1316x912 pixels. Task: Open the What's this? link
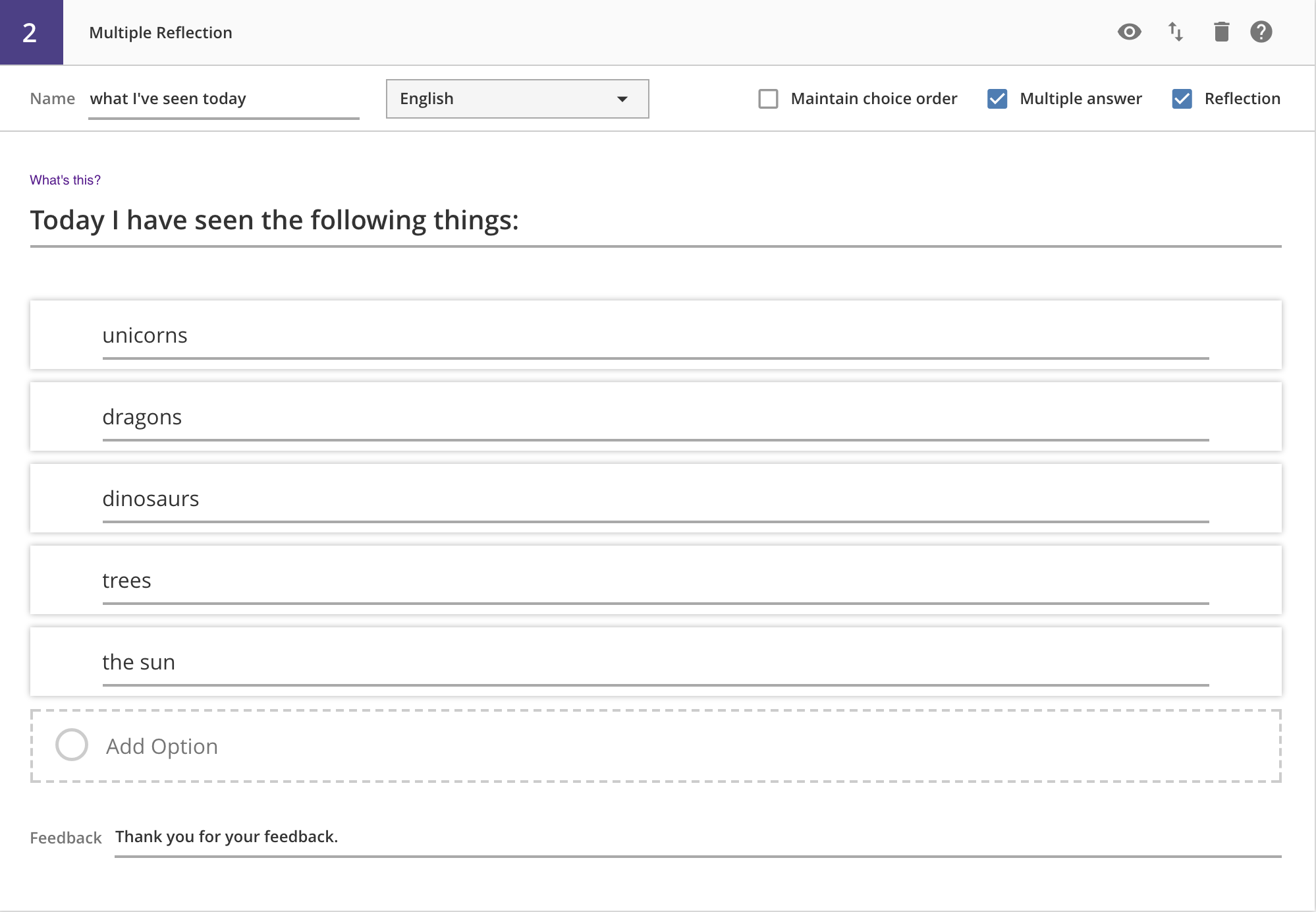point(65,180)
